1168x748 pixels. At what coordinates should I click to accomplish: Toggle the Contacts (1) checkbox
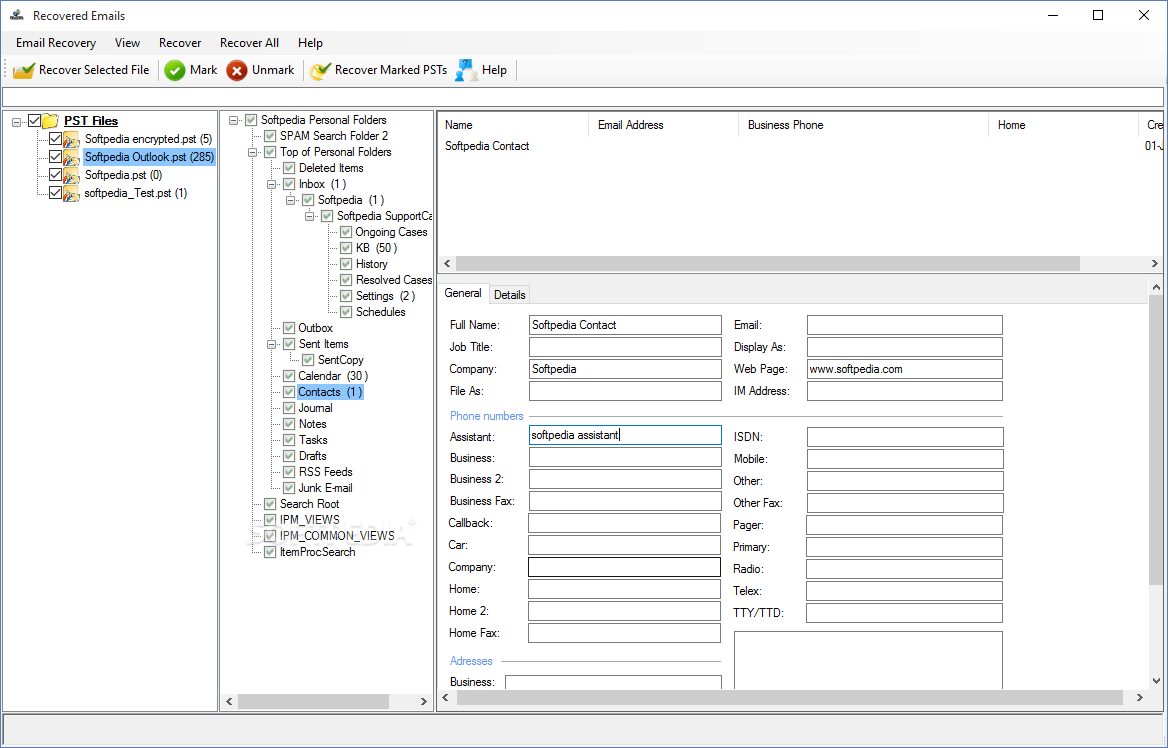pyautogui.click(x=289, y=392)
